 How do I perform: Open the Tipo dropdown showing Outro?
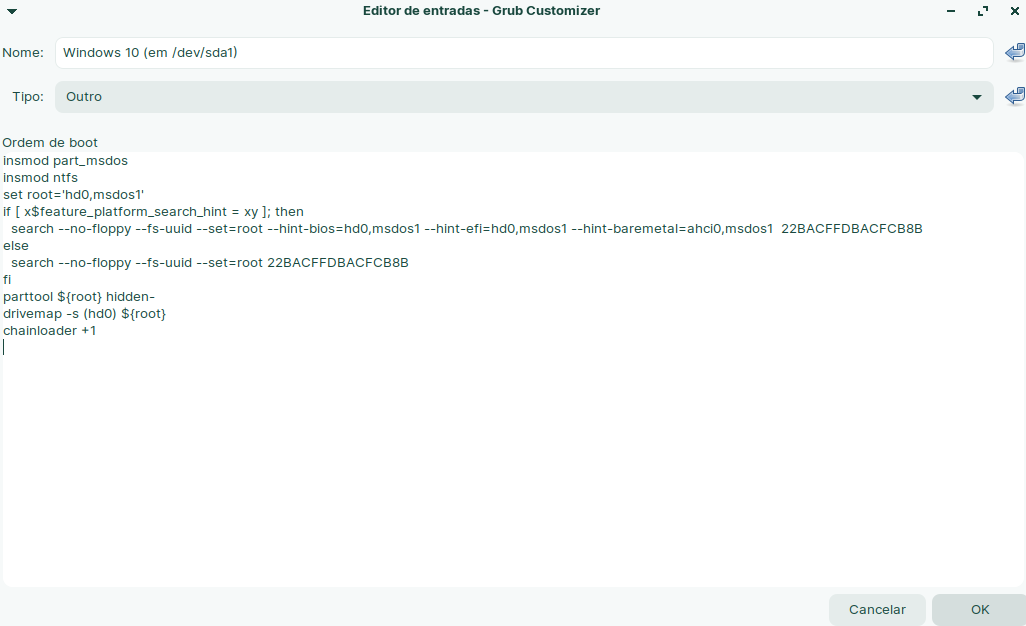524,97
